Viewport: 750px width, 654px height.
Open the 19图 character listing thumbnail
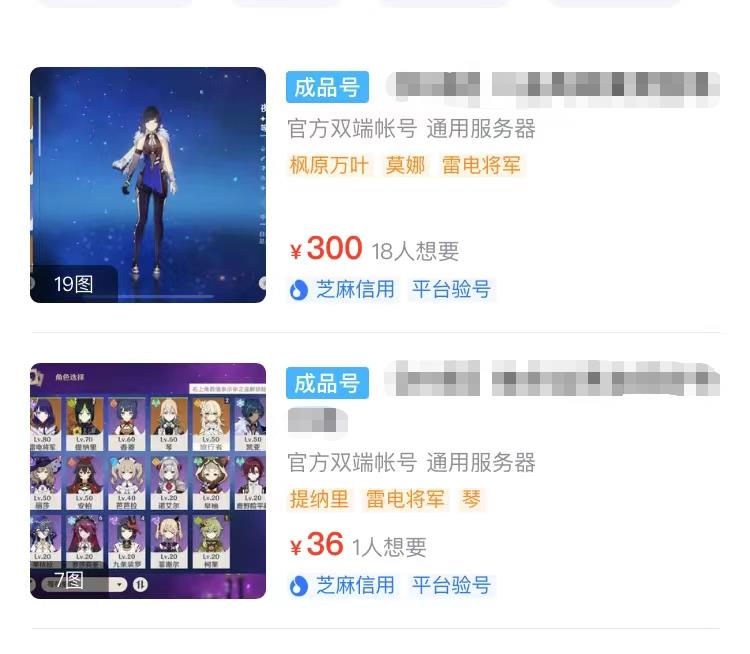point(148,185)
